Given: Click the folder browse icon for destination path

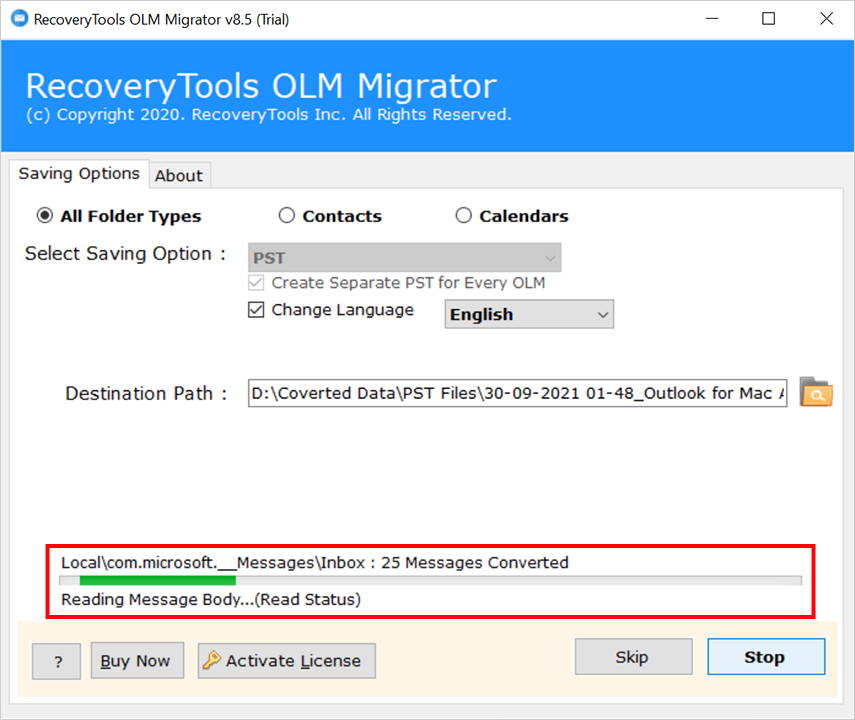Looking at the screenshot, I should 816,392.
